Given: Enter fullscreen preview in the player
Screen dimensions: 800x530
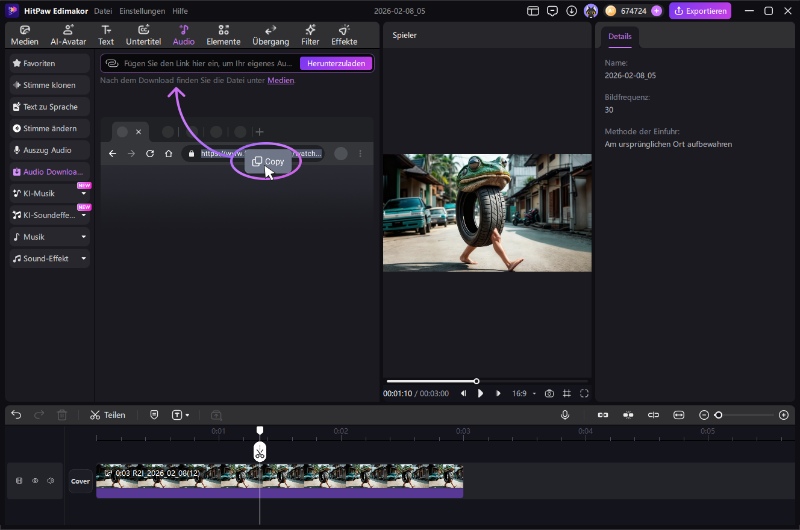Looking at the screenshot, I should pos(584,394).
